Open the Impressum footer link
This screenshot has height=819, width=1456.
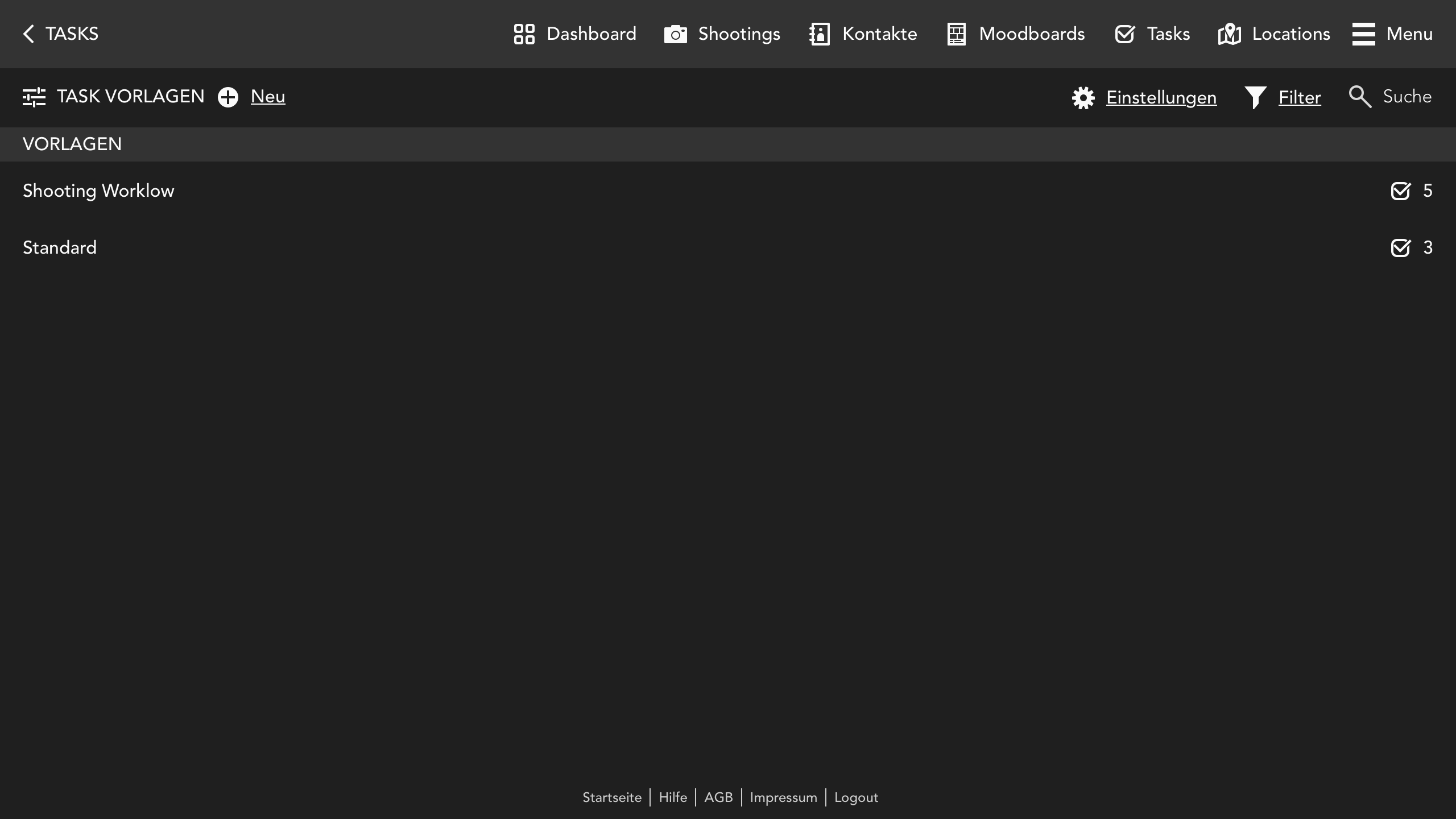click(783, 797)
